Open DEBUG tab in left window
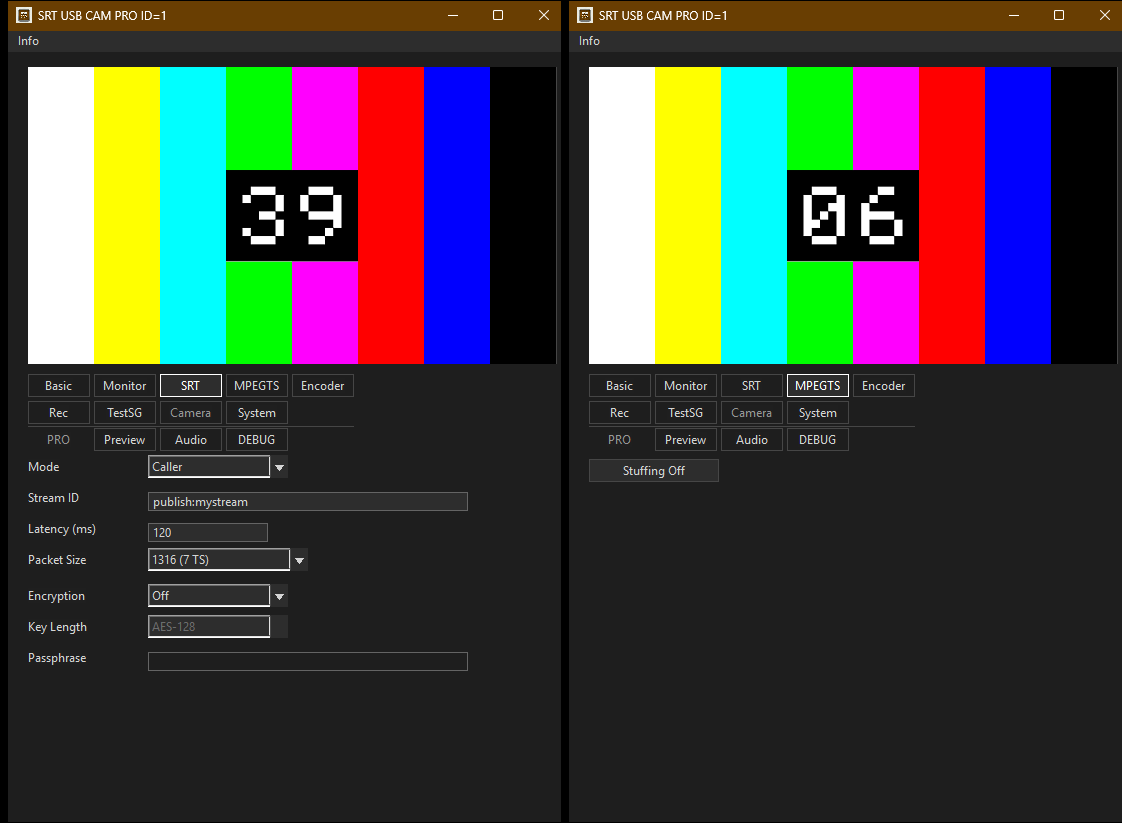Screen dimensions: 1122x823 257,440
